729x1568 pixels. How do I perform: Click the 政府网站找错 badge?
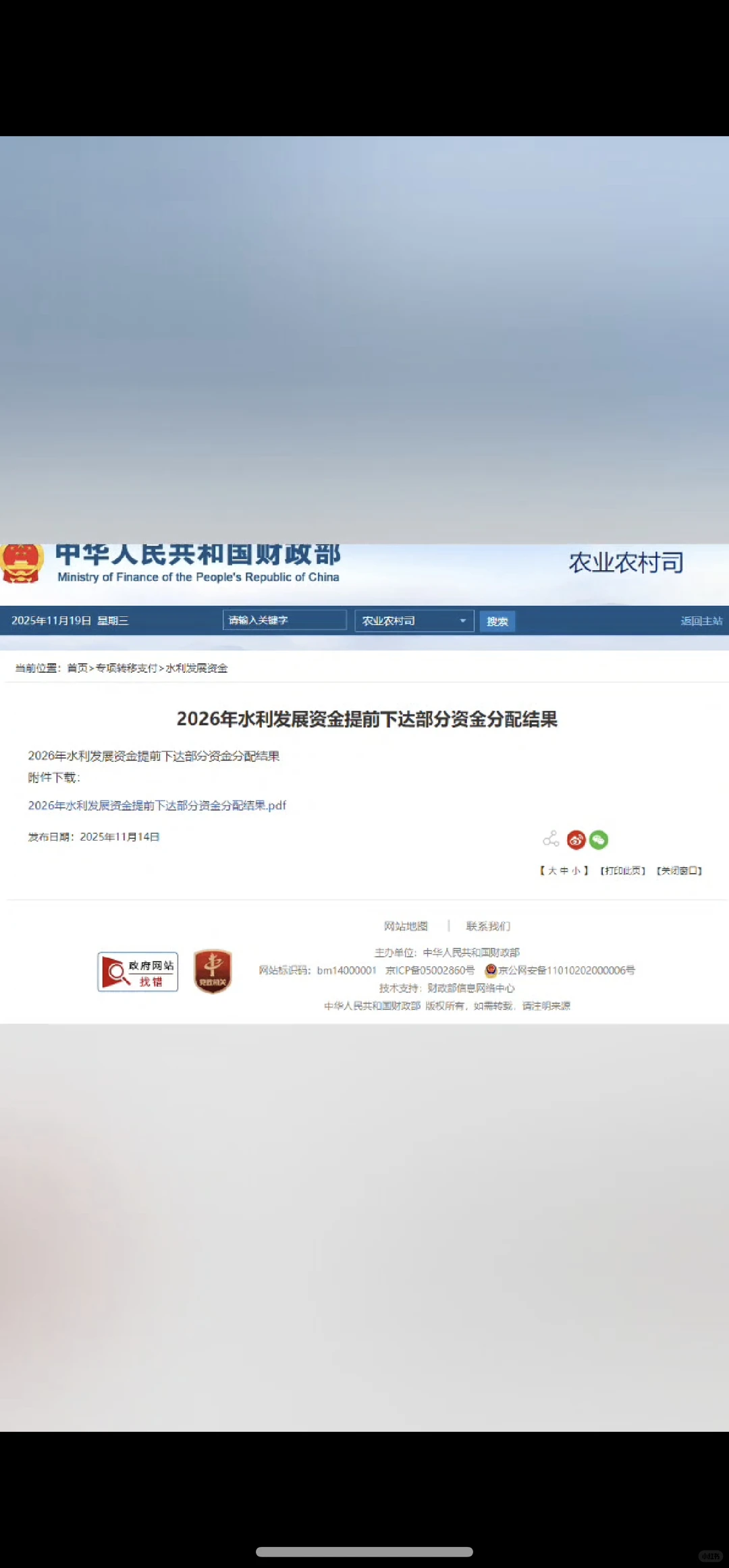tap(138, 972)
